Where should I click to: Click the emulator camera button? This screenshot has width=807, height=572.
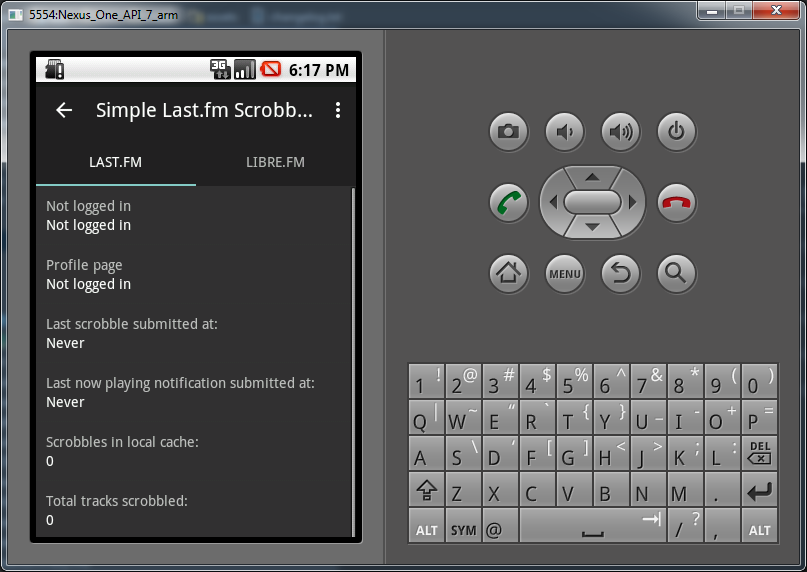coord(508,132)
